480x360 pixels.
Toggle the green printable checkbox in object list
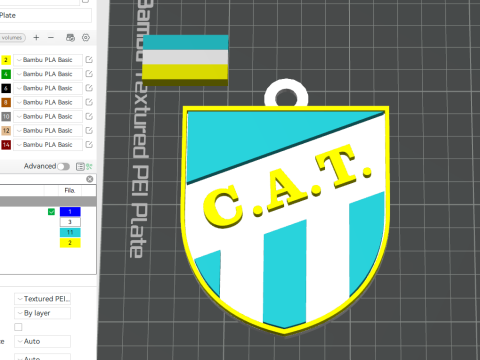tap(51, 212)
